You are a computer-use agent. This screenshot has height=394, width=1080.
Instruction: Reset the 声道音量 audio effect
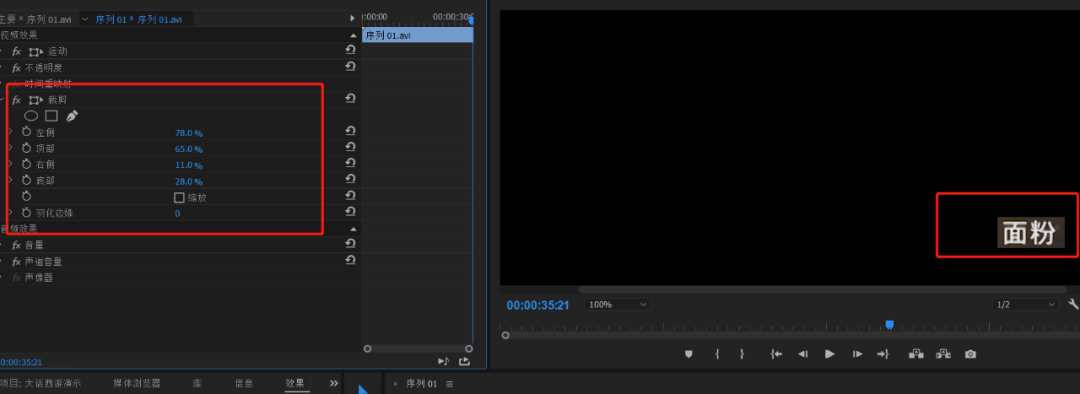pyautogui.click(x=350, y=260)
